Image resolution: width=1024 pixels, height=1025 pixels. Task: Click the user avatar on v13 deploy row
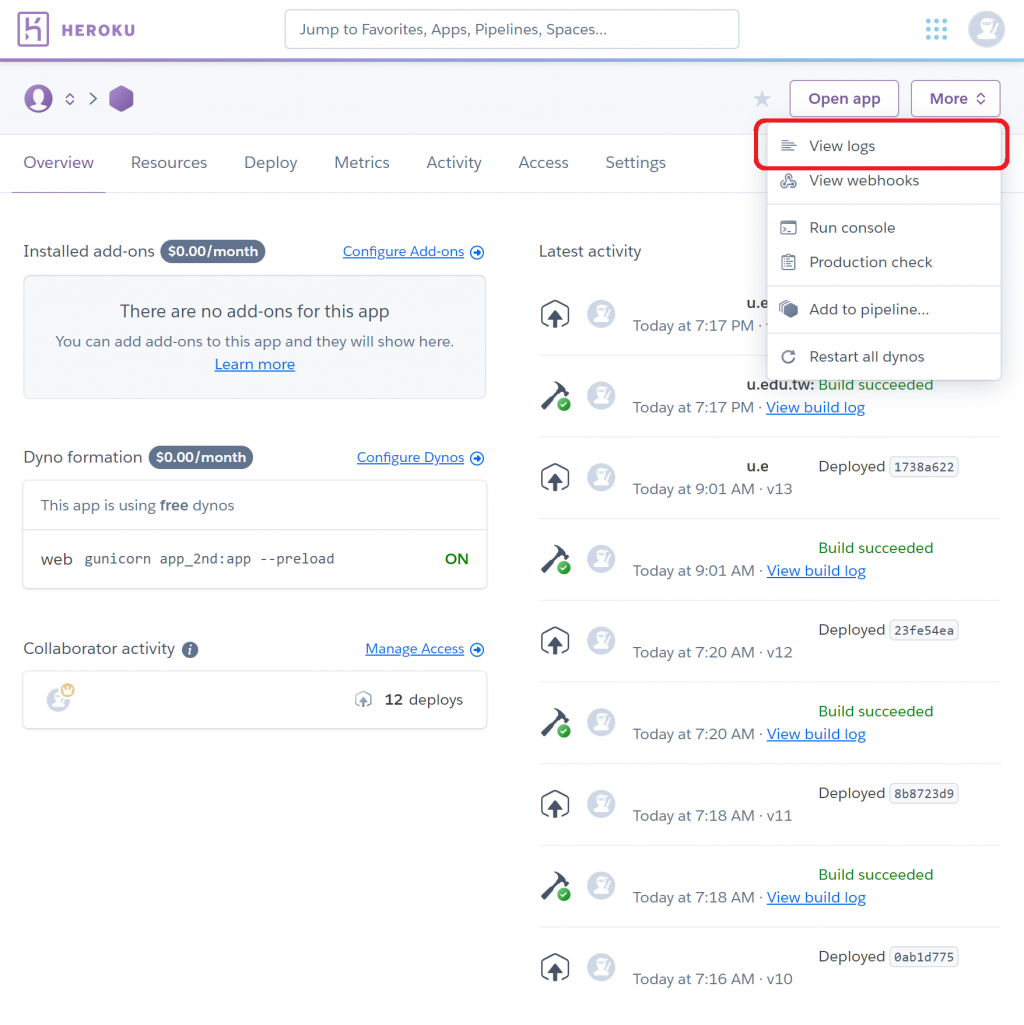click(601, 477)
